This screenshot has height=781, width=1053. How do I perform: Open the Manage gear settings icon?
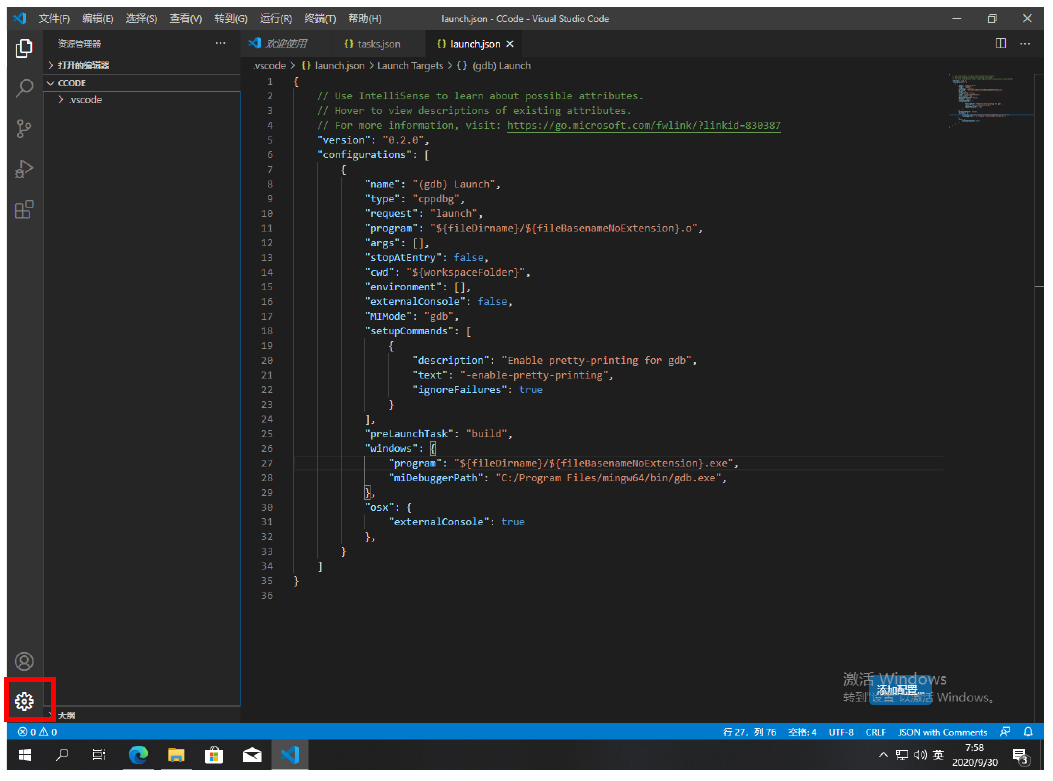[24, 702]
